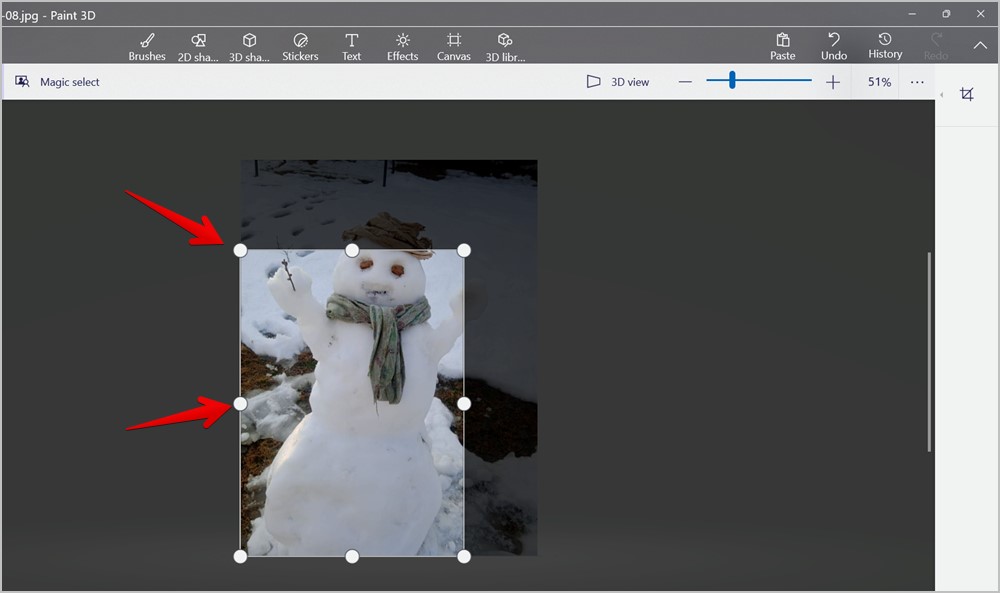Screen dimensions: 1000x593
Task: Open the Stickers panel
Action: [300, 47]
